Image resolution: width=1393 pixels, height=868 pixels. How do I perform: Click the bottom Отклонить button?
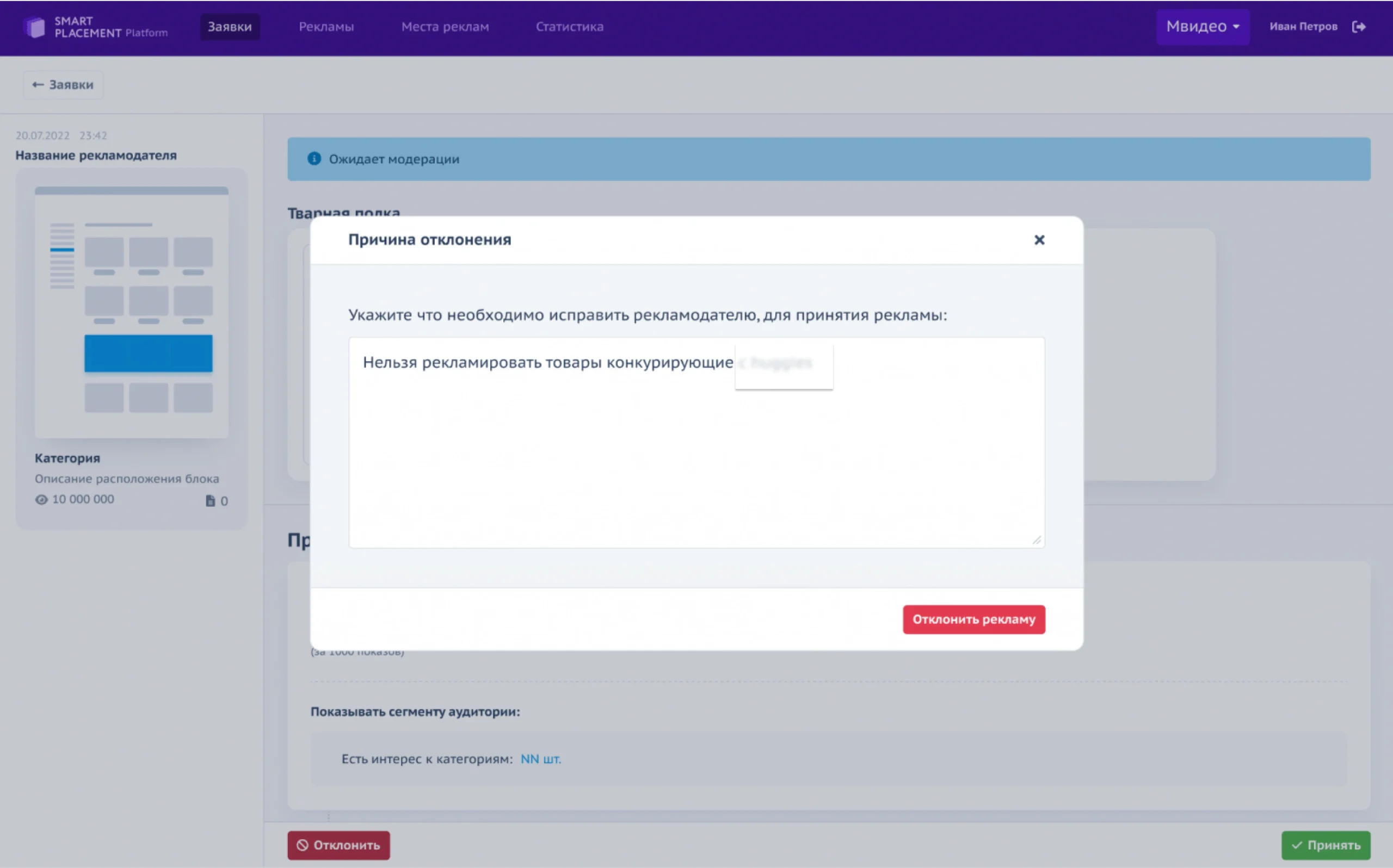[x=338, y=845]
